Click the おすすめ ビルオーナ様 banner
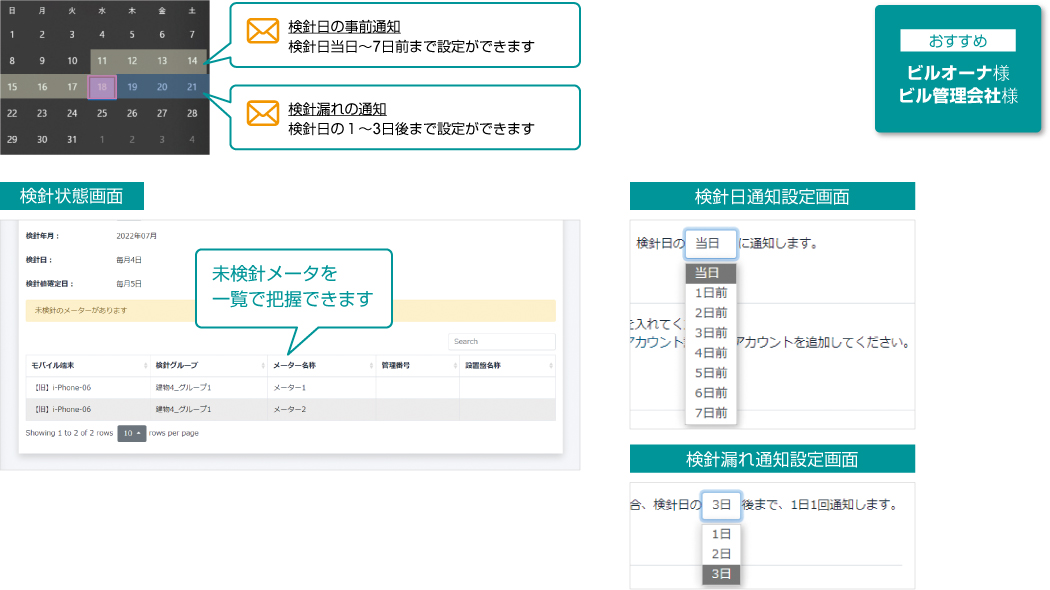 (x=958, y=69)
